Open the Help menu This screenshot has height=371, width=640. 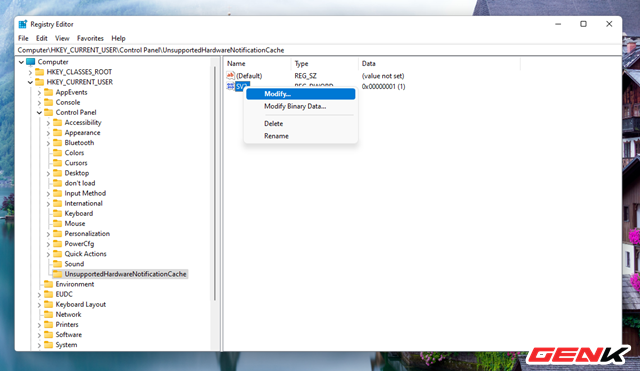click(118, 38)
